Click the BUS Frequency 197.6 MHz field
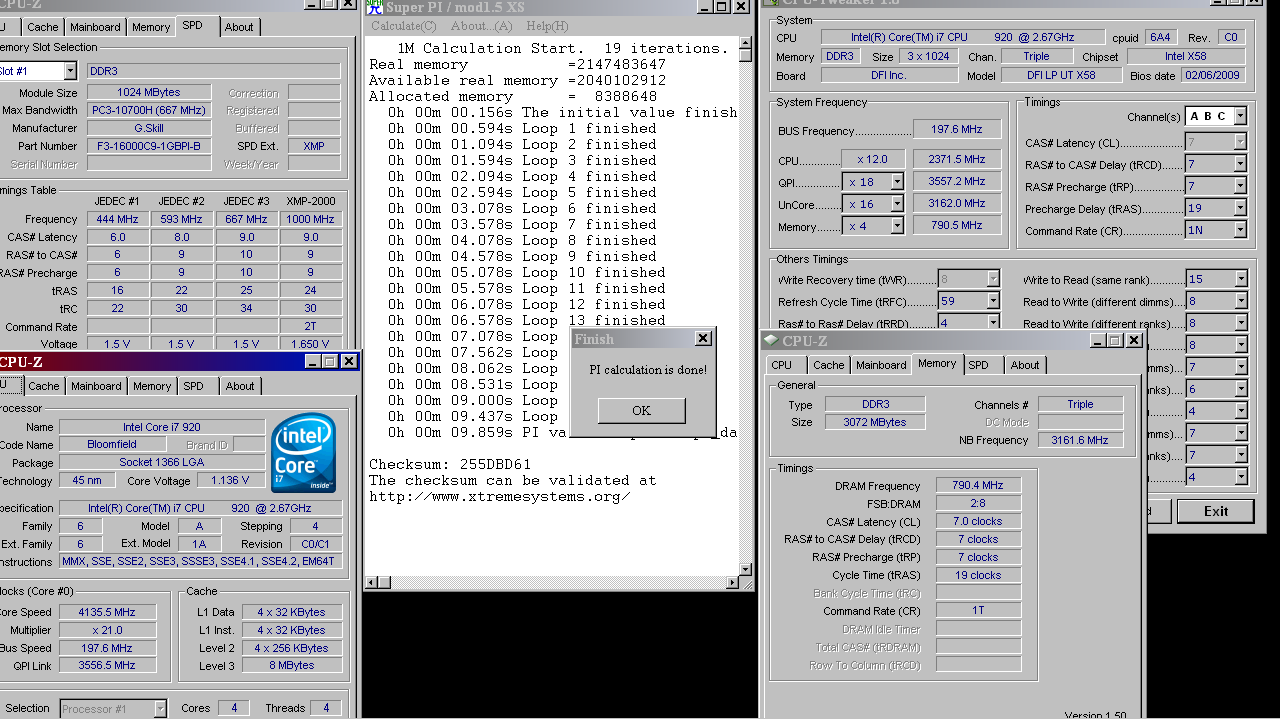The width and height of the screenshot is (1280, 720). [x=955, y=129]
